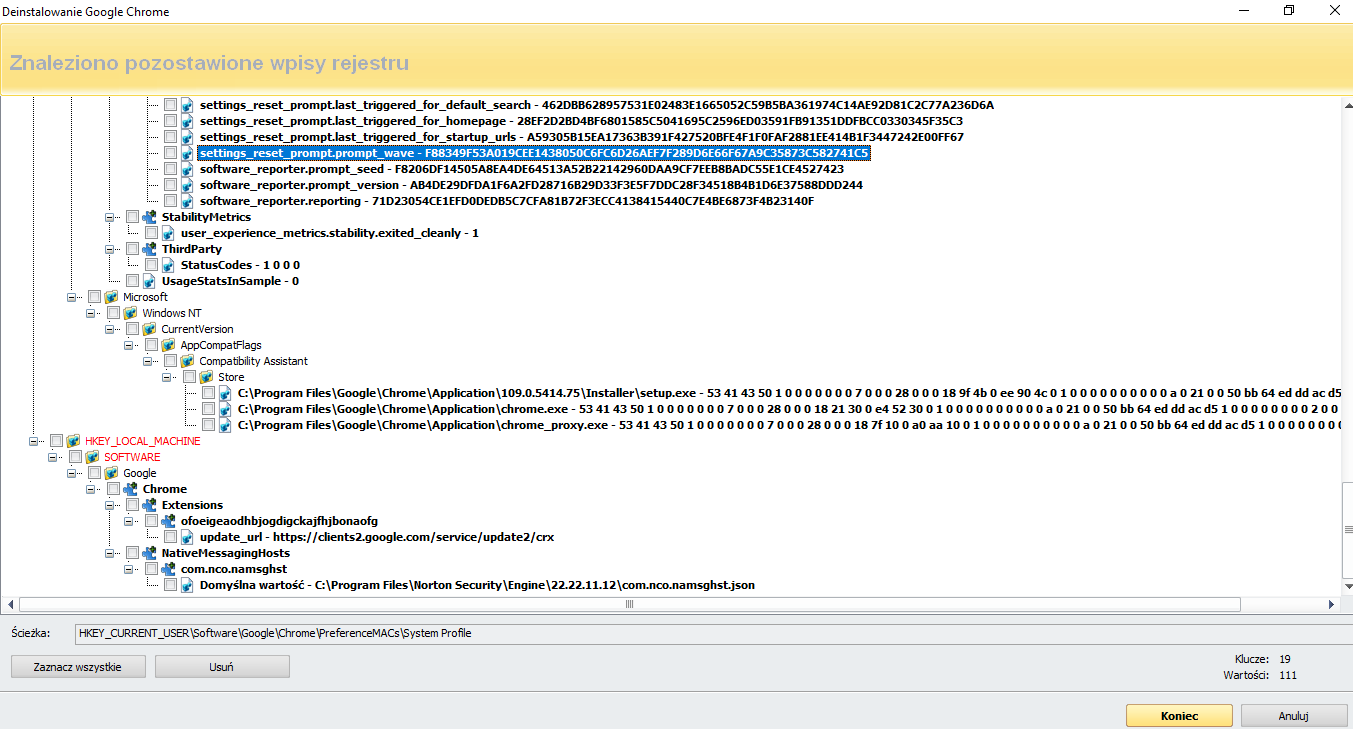Check the software_reporter.prompt_version checkbox

click(171, 185)
